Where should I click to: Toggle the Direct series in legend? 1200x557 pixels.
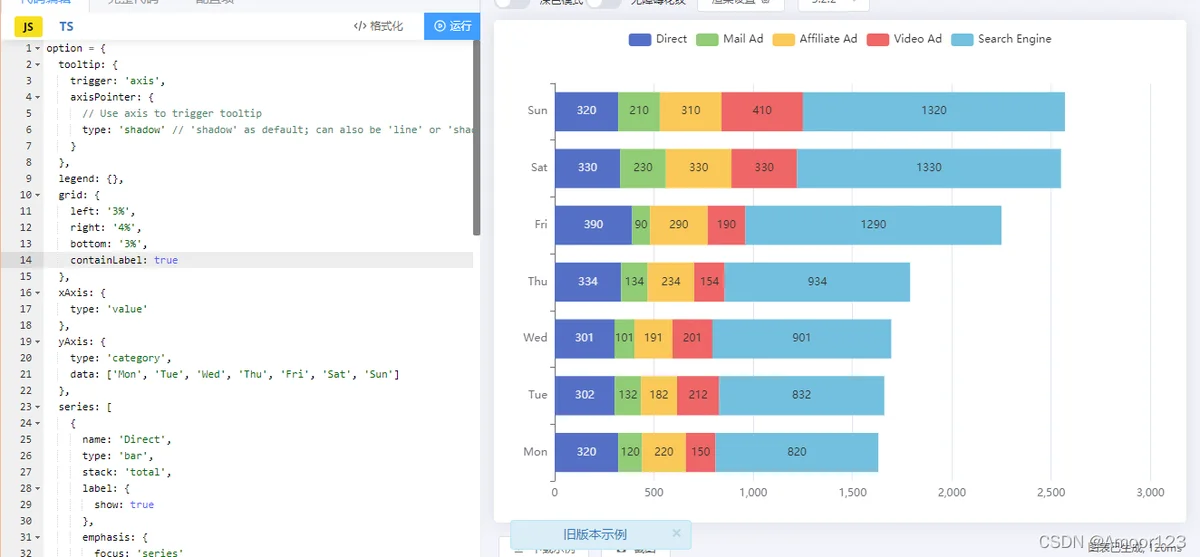(658, 39)
